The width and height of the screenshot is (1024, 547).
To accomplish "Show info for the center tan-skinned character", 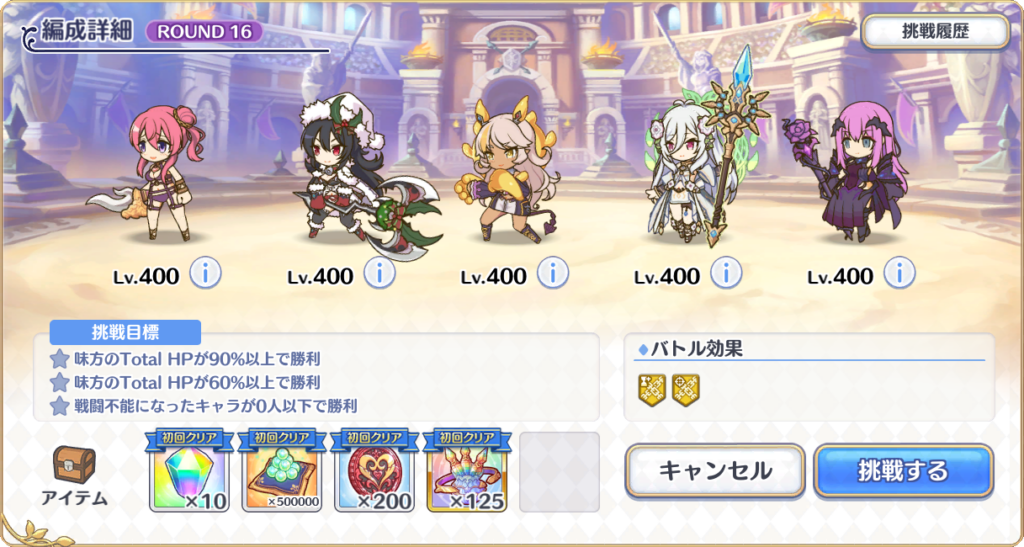I will (x=552, y=274).
